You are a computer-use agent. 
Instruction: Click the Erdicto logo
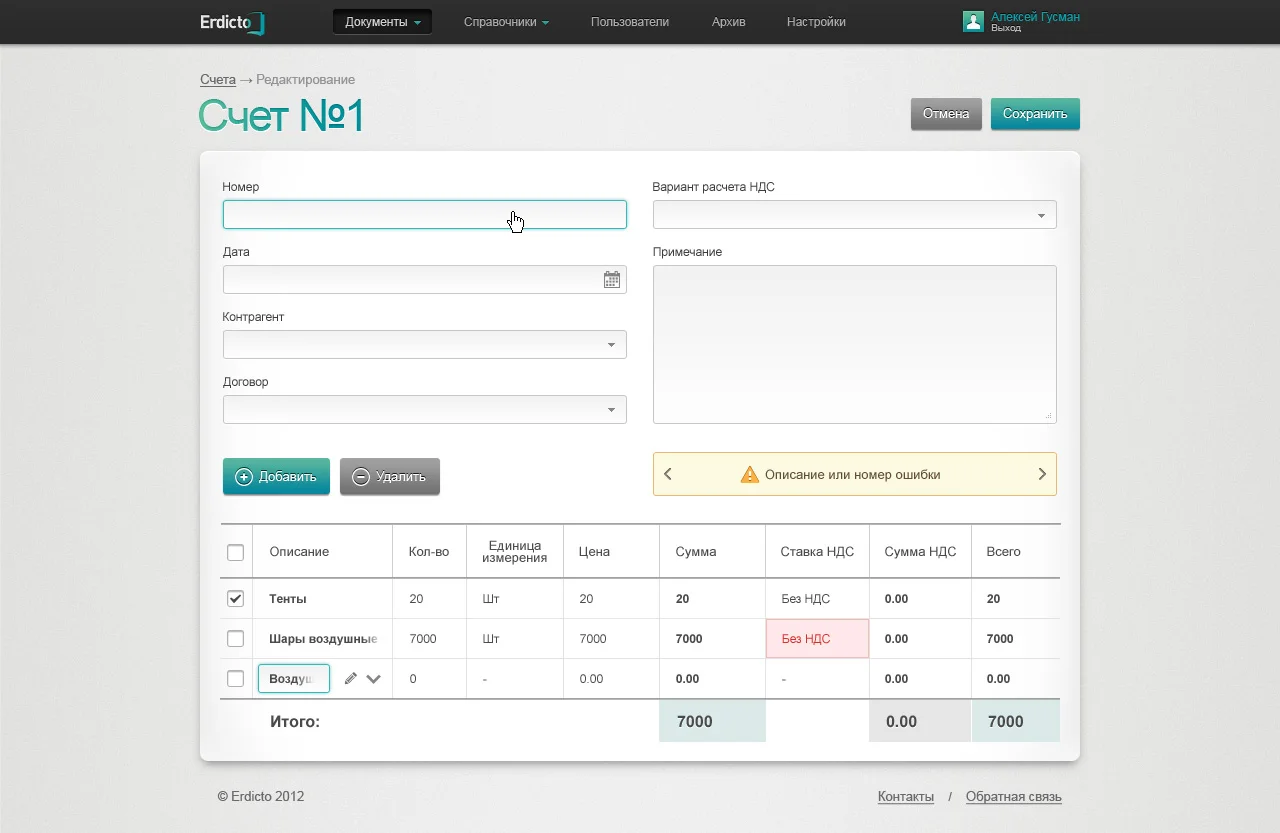point(232,22)
